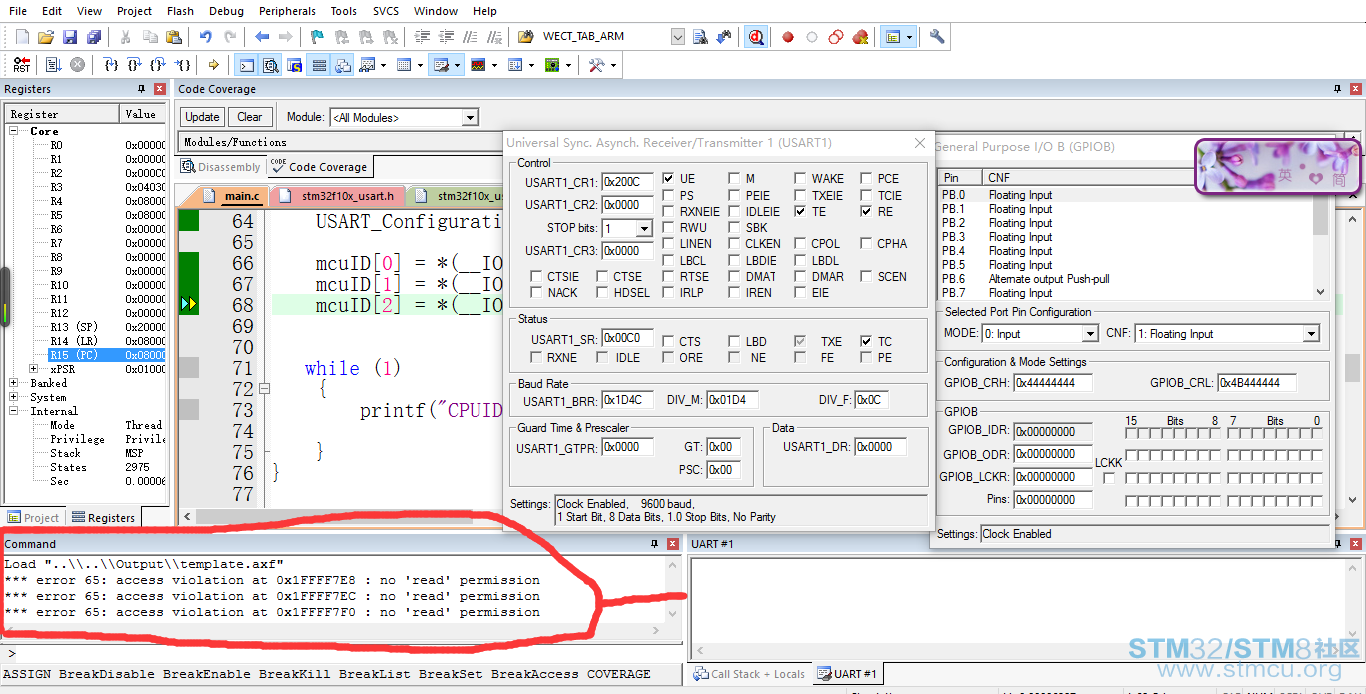1366x694 pixels.
Task: Click the Update button
Action: pos(202,117)
